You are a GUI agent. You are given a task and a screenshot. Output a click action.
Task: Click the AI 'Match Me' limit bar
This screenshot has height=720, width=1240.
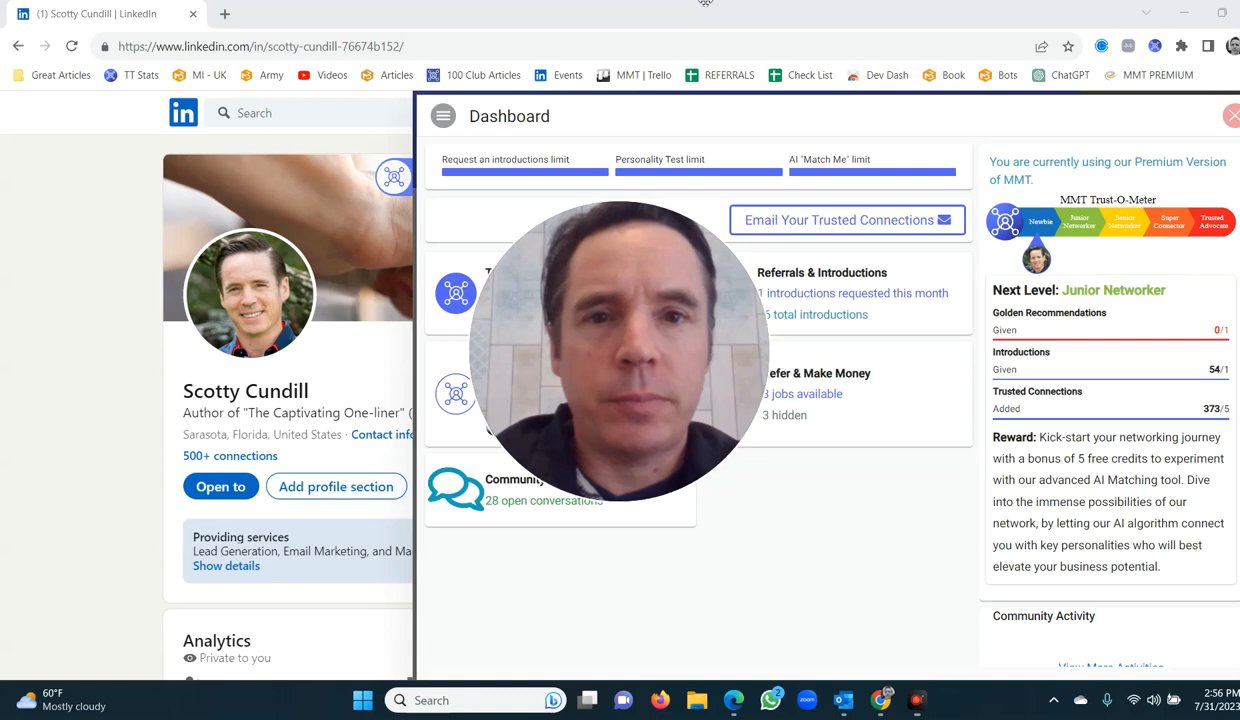pyautogui.click(x=872, y=172)
